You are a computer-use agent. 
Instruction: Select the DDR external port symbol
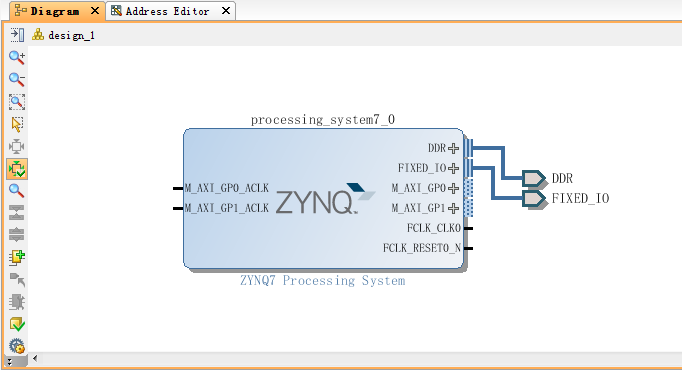[x=534, y=178]
